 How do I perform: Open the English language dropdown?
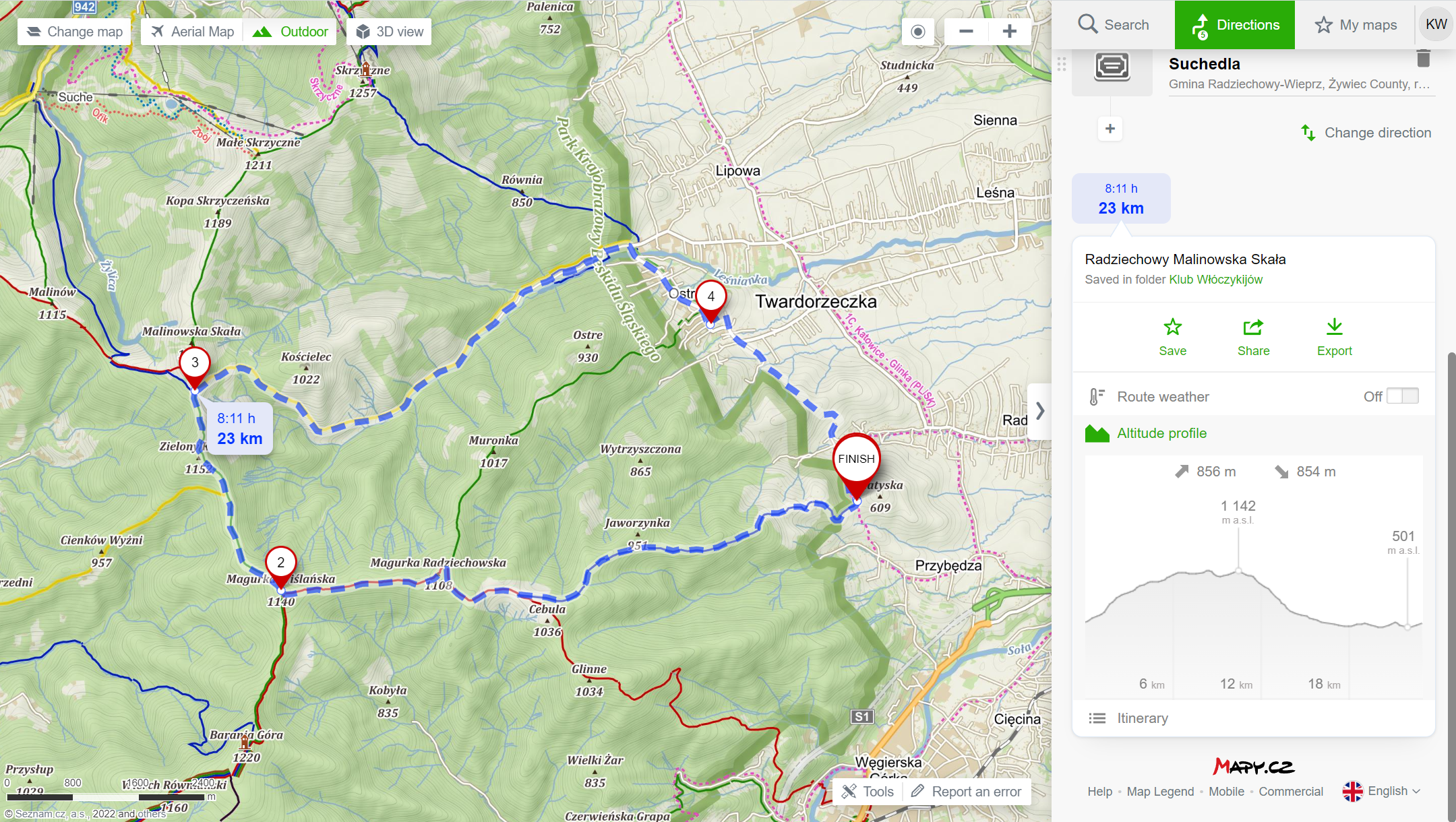1382,791
